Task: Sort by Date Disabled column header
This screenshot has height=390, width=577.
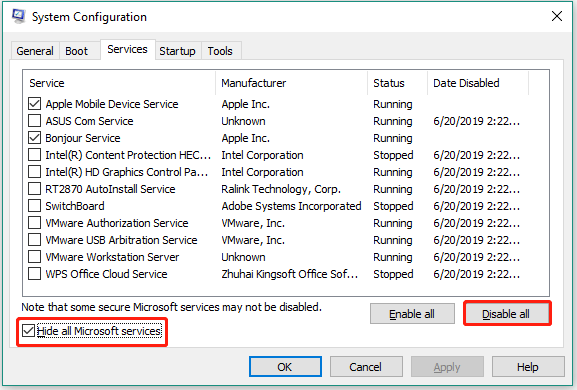Action: click(x=478, y=83)
